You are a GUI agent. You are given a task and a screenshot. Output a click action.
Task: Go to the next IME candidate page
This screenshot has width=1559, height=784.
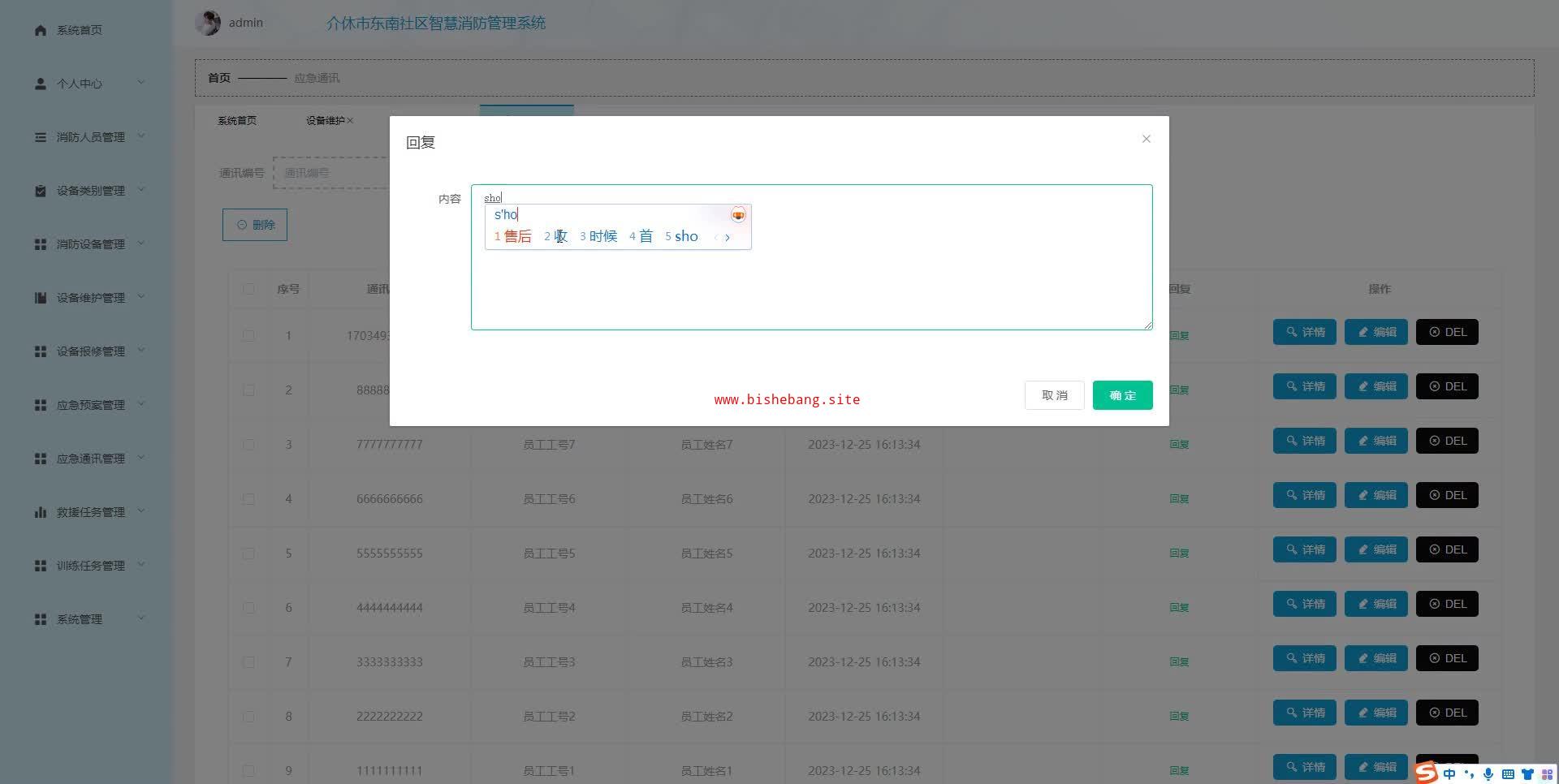click(728, 237)
